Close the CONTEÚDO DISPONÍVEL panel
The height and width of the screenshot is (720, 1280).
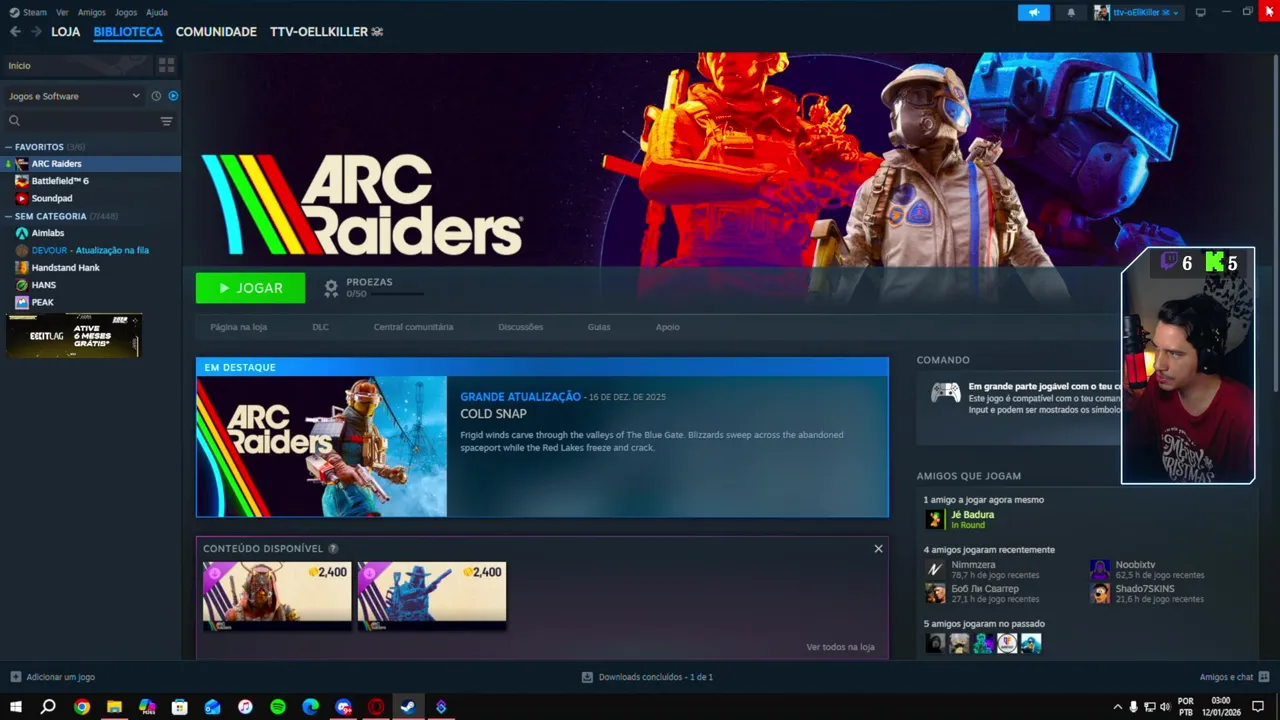coord(878,548)
